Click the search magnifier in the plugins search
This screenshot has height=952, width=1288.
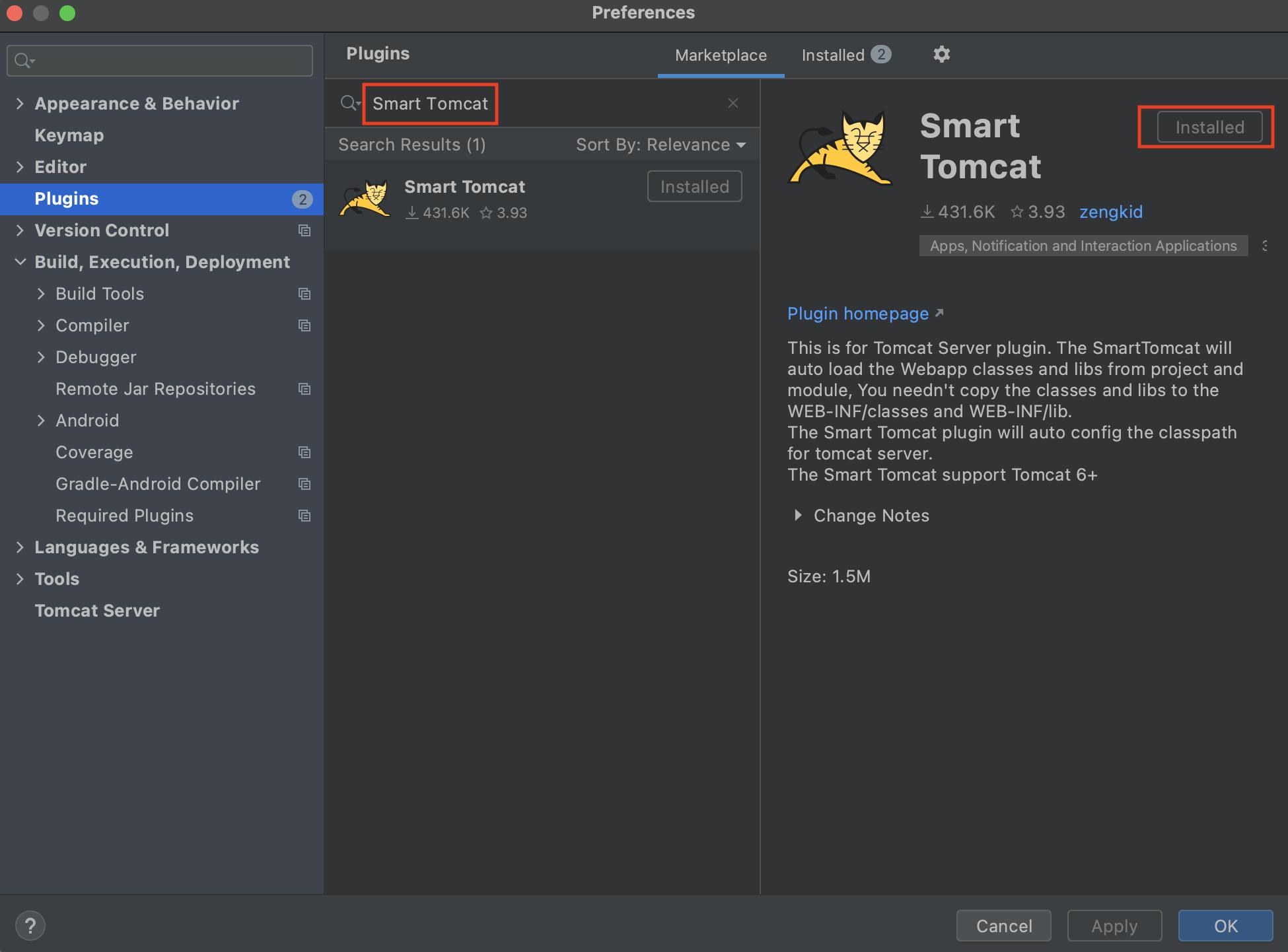[349, 103]
